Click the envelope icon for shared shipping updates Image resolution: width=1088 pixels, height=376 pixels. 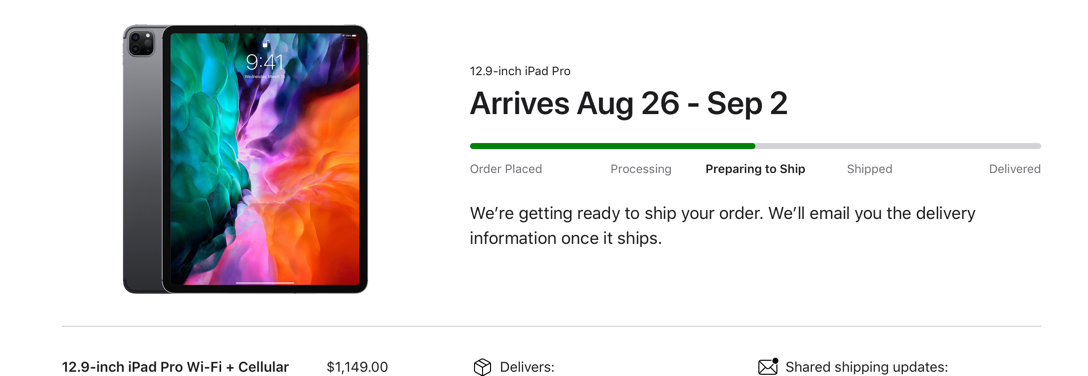click(768, 367)
